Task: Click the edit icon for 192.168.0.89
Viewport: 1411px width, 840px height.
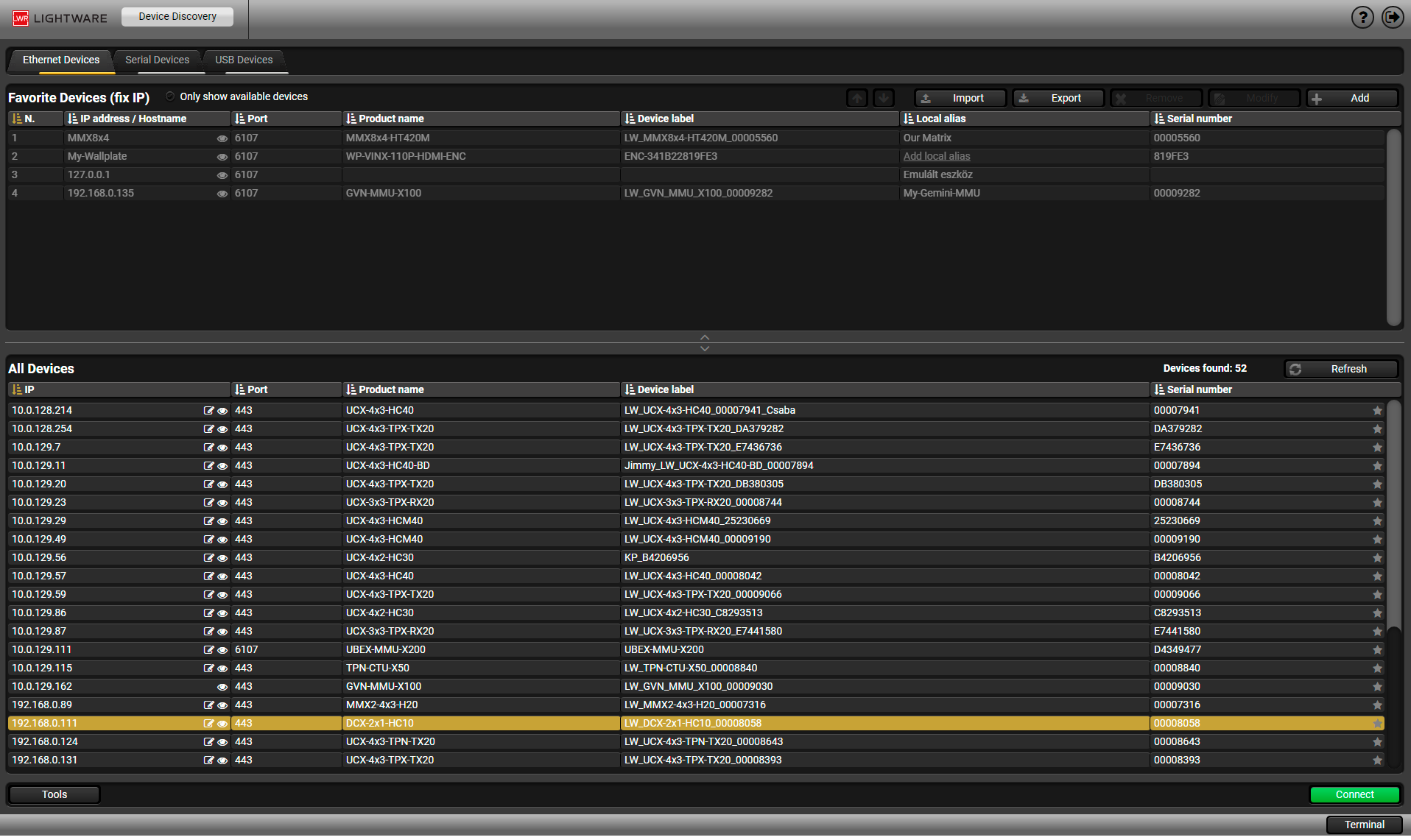Action: pos(208,705)
